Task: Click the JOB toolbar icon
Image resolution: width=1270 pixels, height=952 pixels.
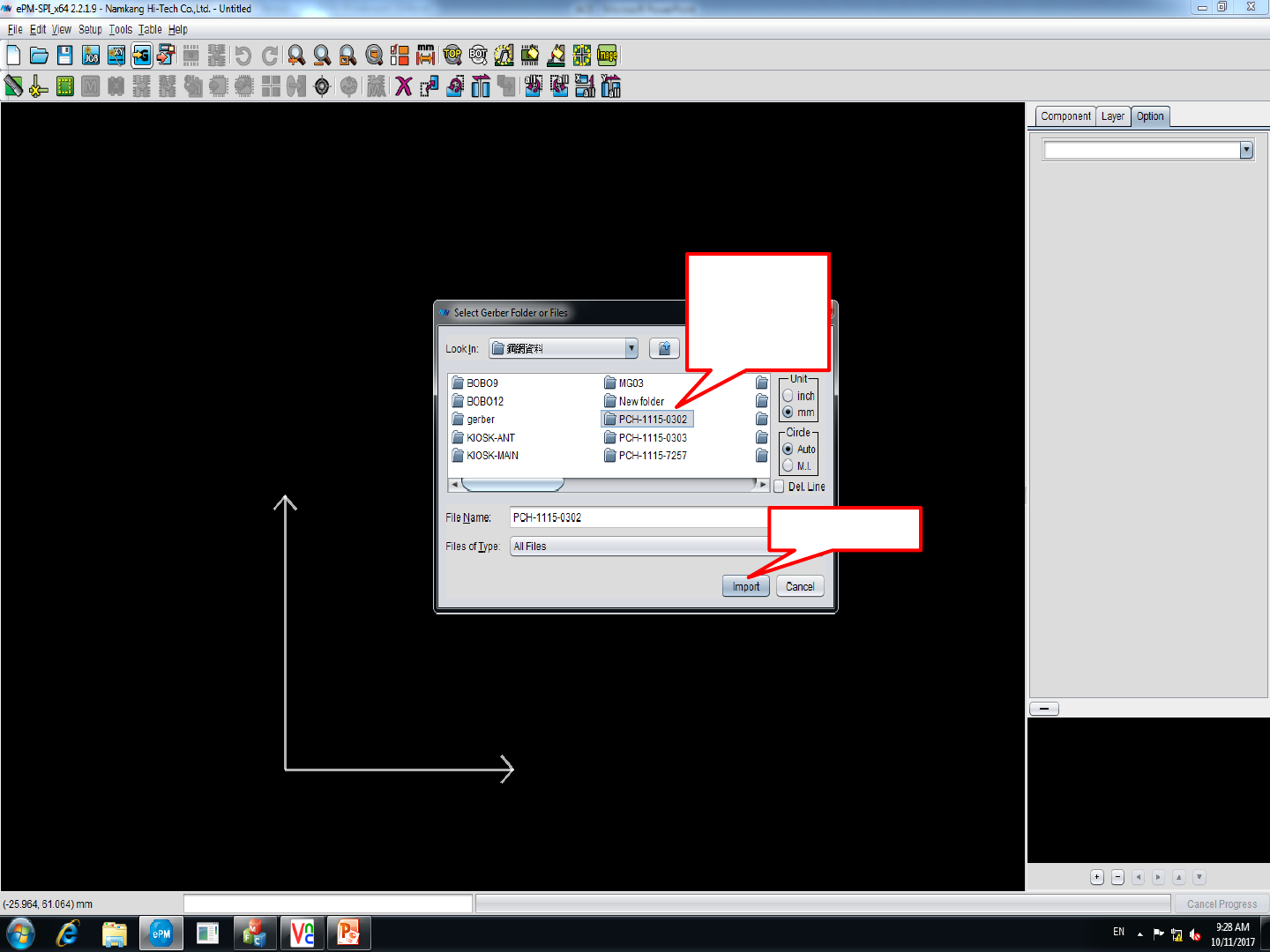Action: pos(91,56)
